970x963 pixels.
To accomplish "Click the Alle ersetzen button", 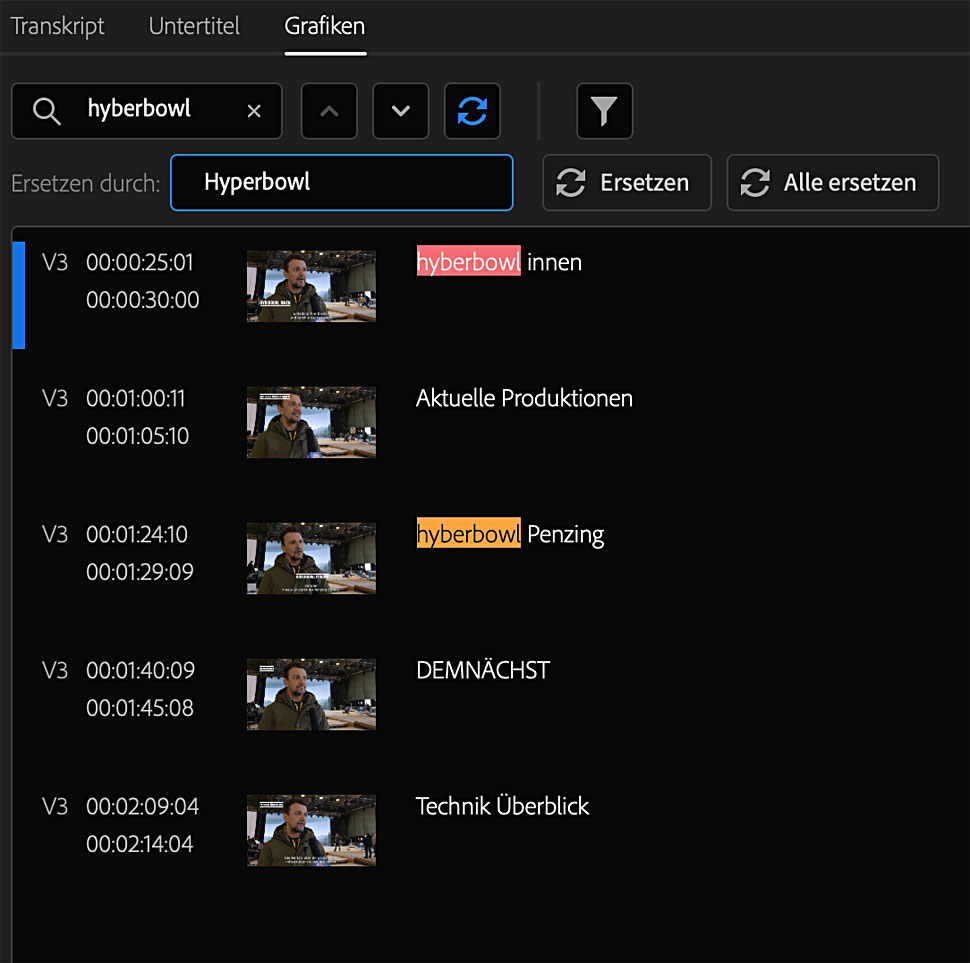I will pos(833,182).
